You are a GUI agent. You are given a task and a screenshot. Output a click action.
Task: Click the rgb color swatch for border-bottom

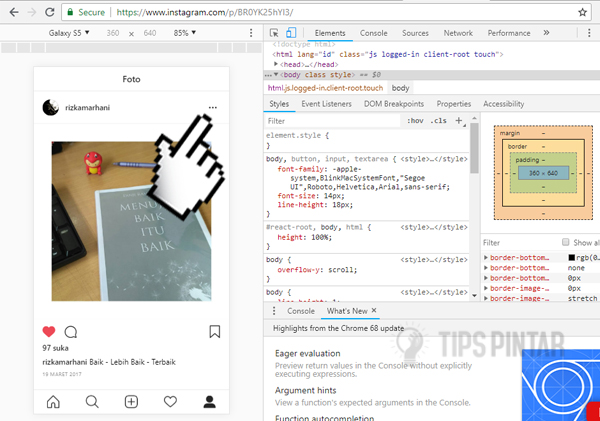(x=572, y=258)
